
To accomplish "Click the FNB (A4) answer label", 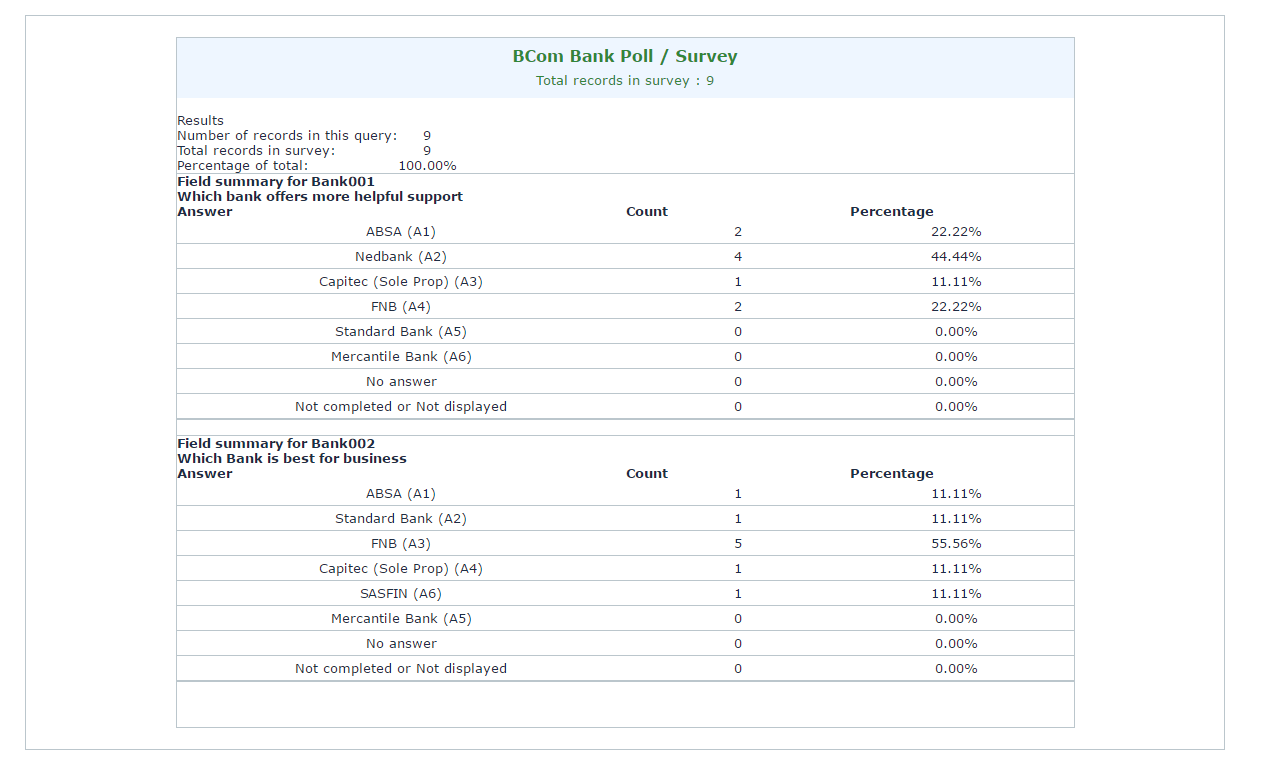I will click(x=401, y=307).
